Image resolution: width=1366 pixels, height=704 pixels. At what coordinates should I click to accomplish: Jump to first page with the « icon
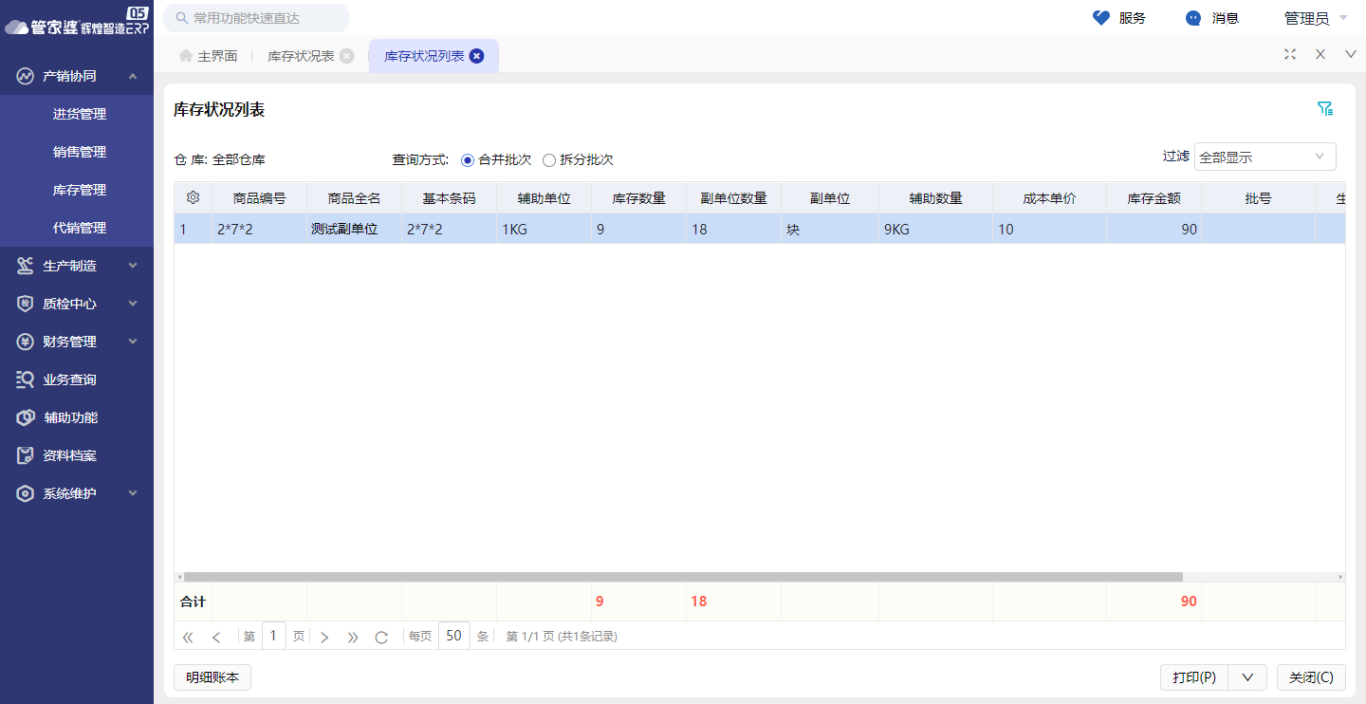(x=187, y=636)
